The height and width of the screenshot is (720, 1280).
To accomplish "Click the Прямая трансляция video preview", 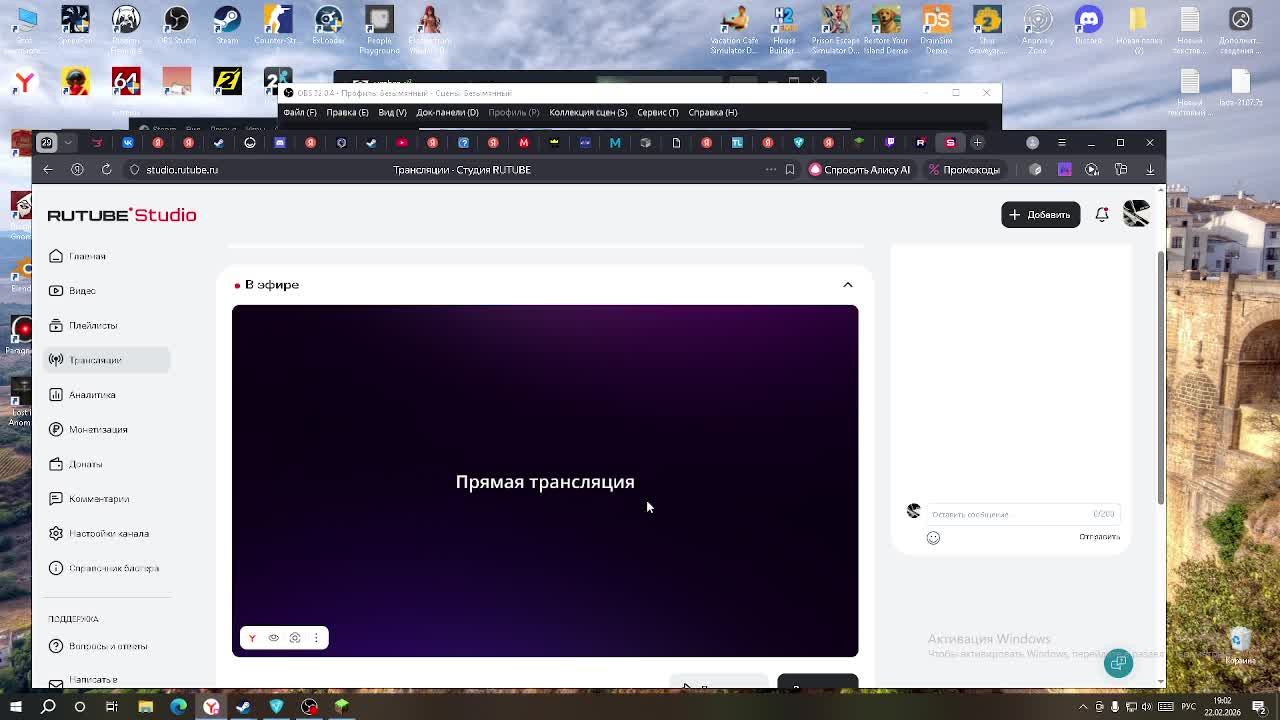I will (x=545, y=481).
